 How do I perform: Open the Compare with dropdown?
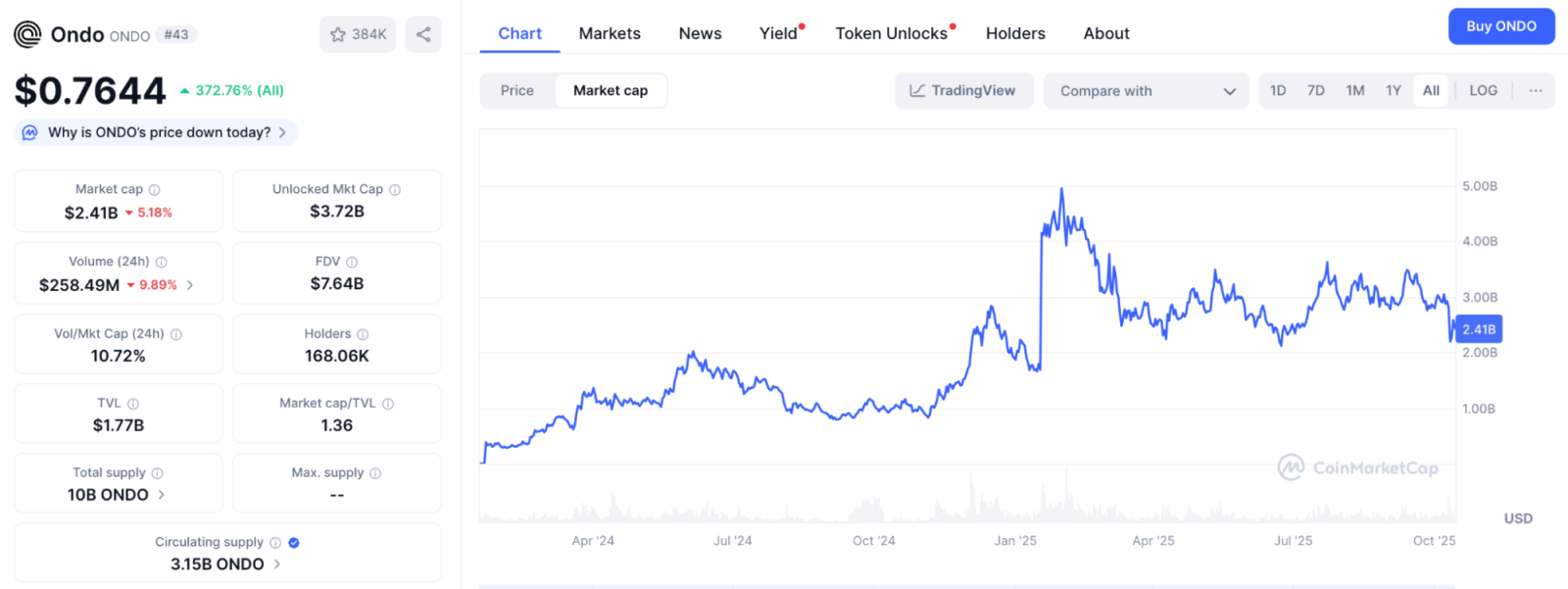point(1146,91)
